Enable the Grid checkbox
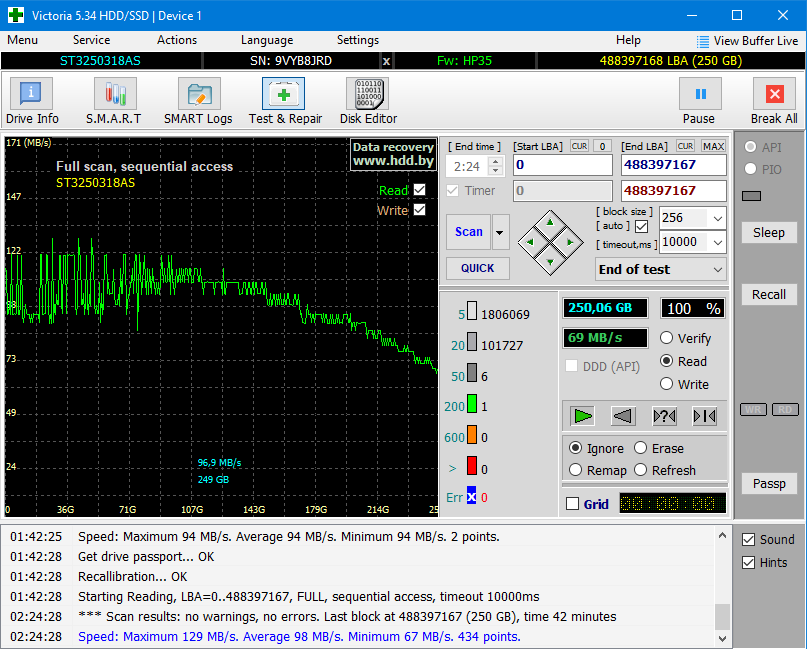The width and height of the screenshot is (807, 649). coord(572,504)
